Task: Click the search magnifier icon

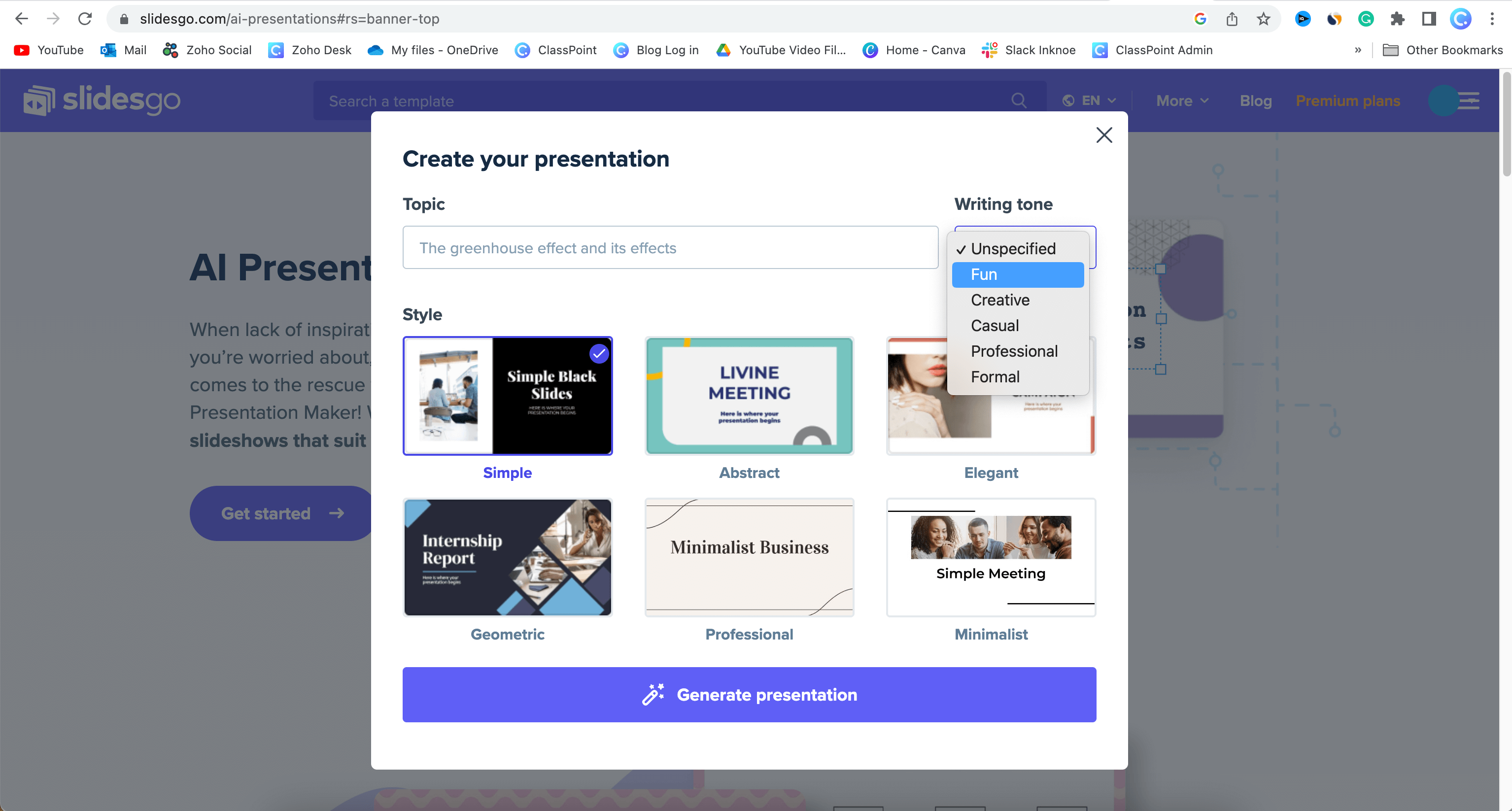Action: coord(1018,100)
